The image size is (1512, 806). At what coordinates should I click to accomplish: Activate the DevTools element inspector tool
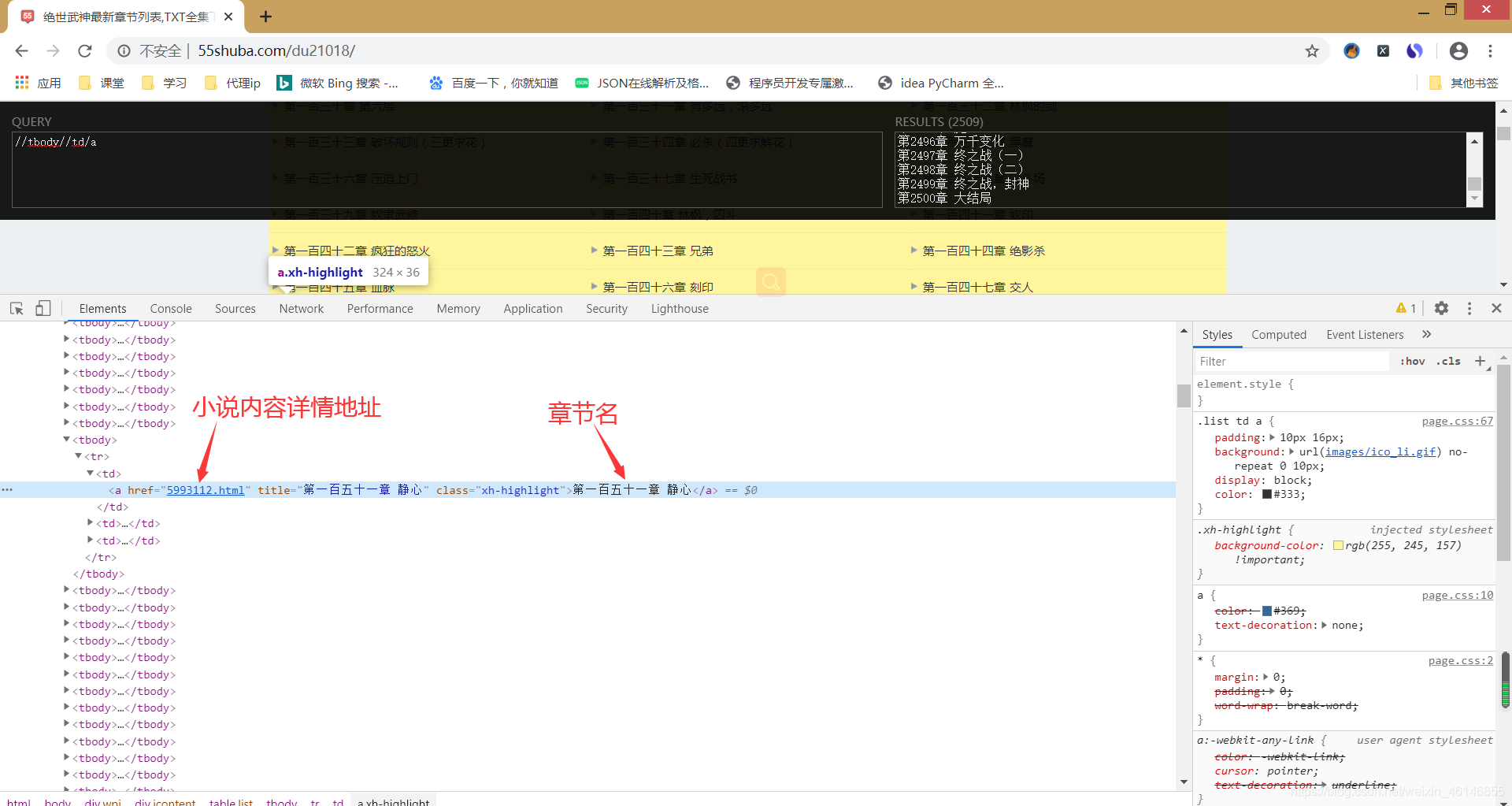[17, 308]
